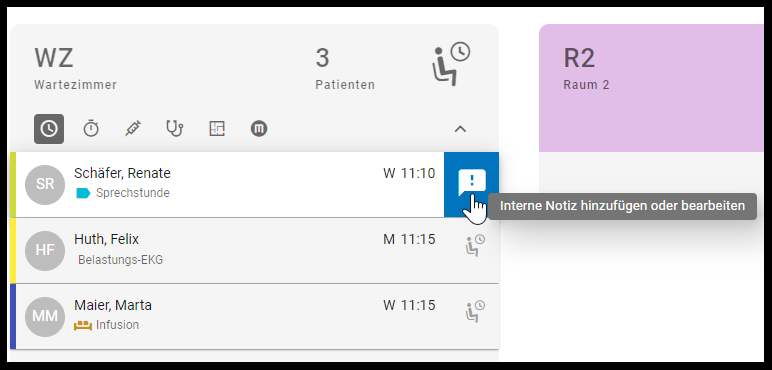
Task: Click the HF avatar circle
Action: tap(45, 250)
